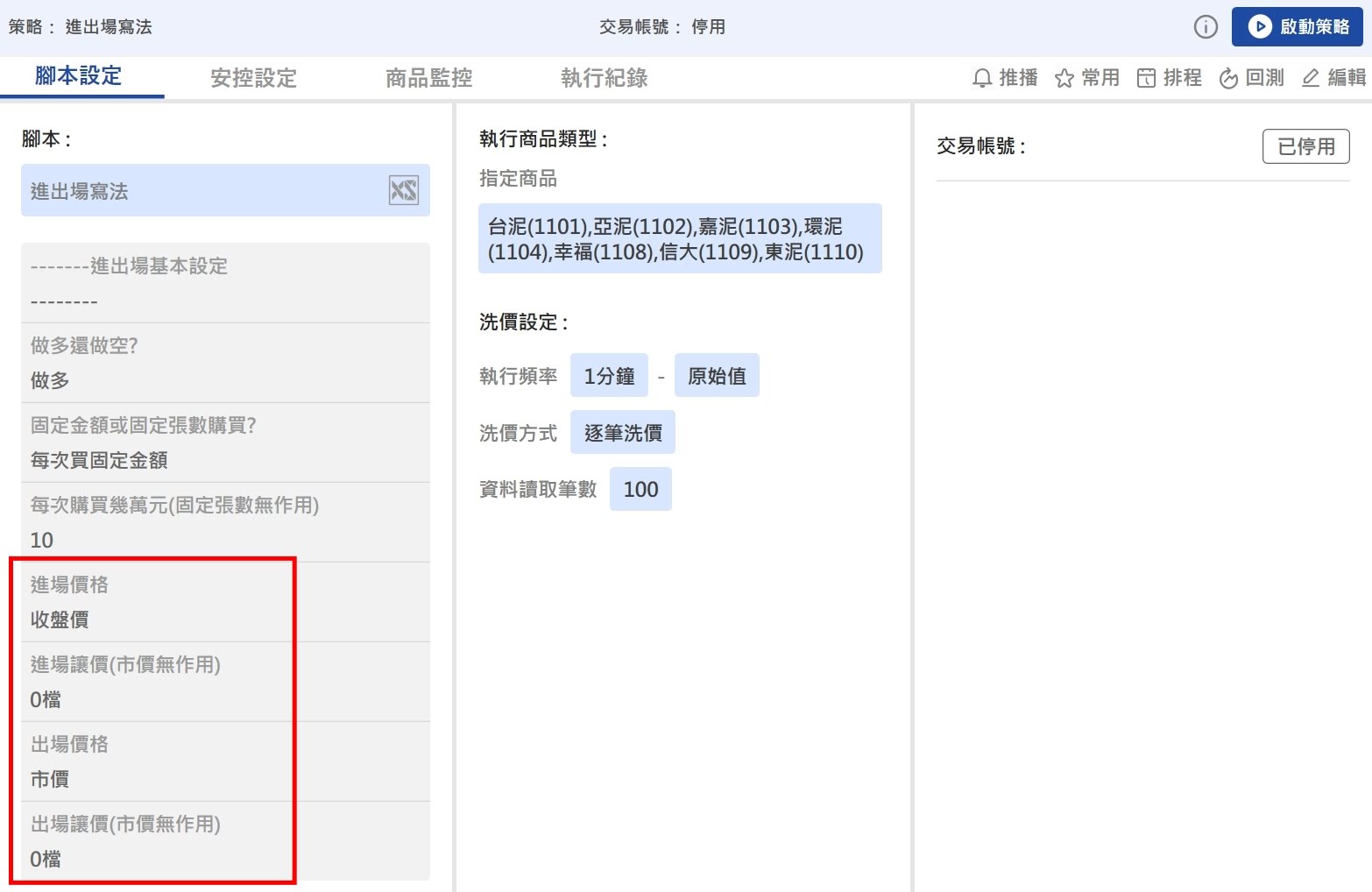
Task: Click the 進場價格 收盤價 setting row
Action: coord(225,603)
